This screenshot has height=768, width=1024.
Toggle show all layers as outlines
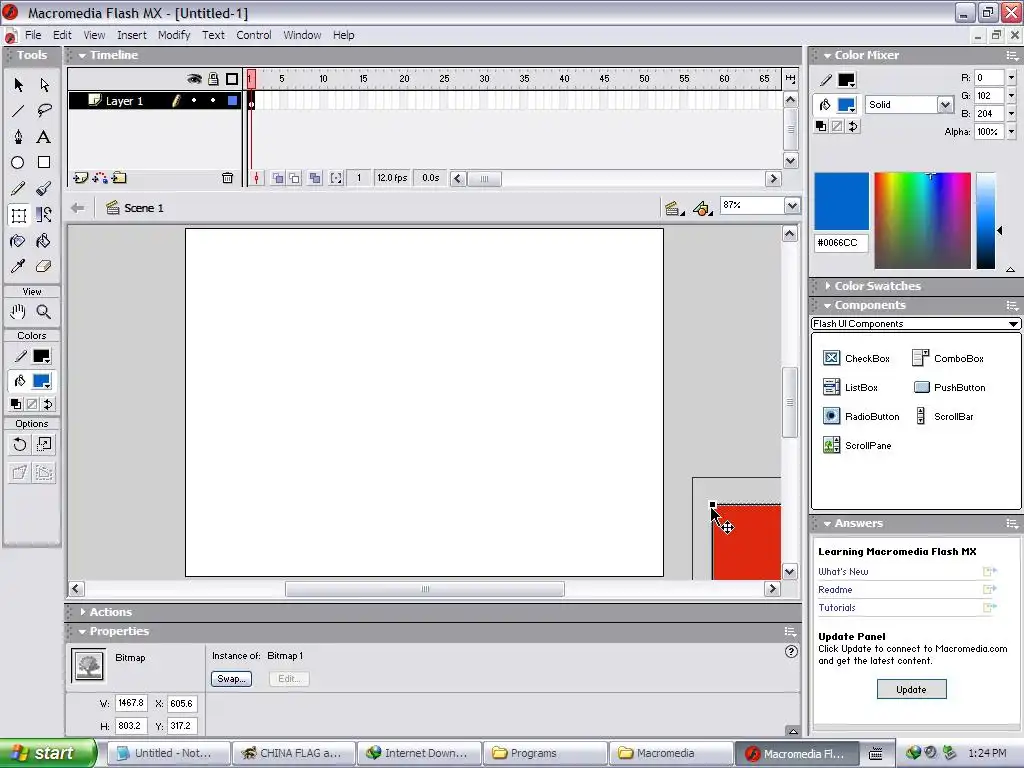pos(232,79)
